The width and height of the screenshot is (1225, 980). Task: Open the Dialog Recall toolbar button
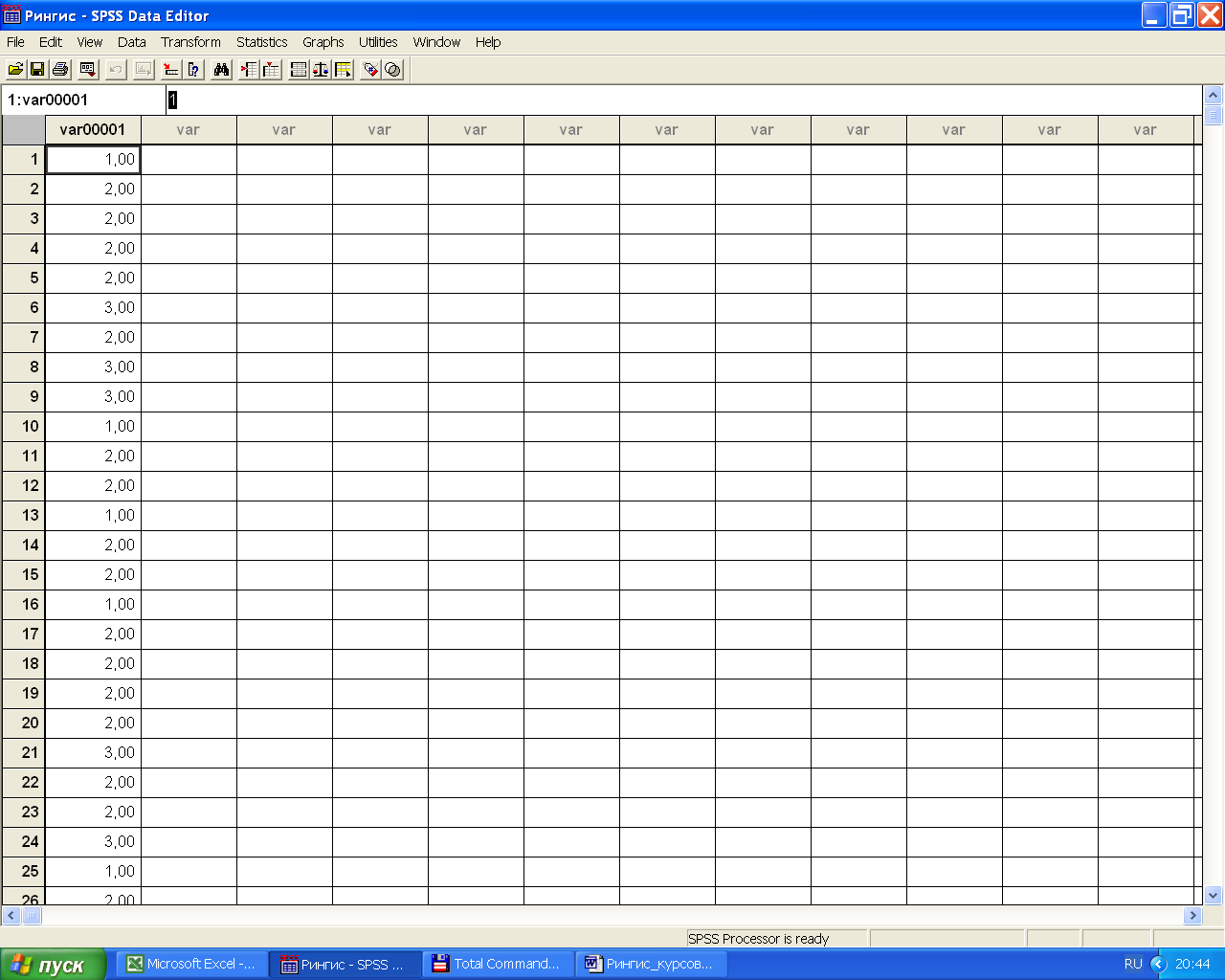pos(88,69)
